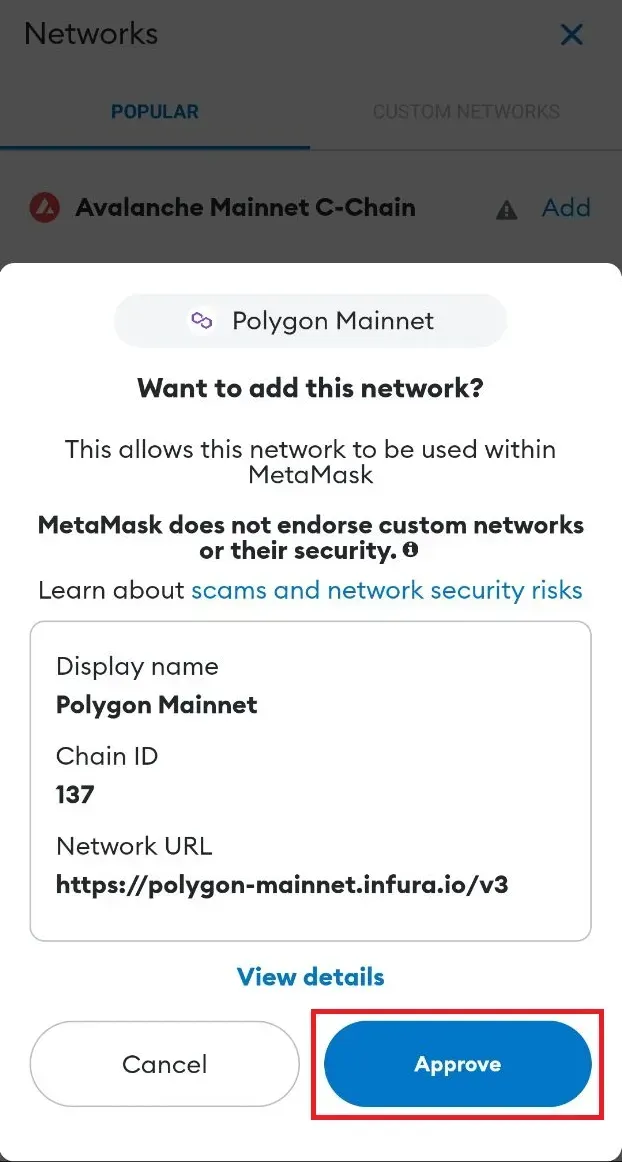Click the Networks header title
Viewport: 622px width, 1162px height.
[91, 33]
